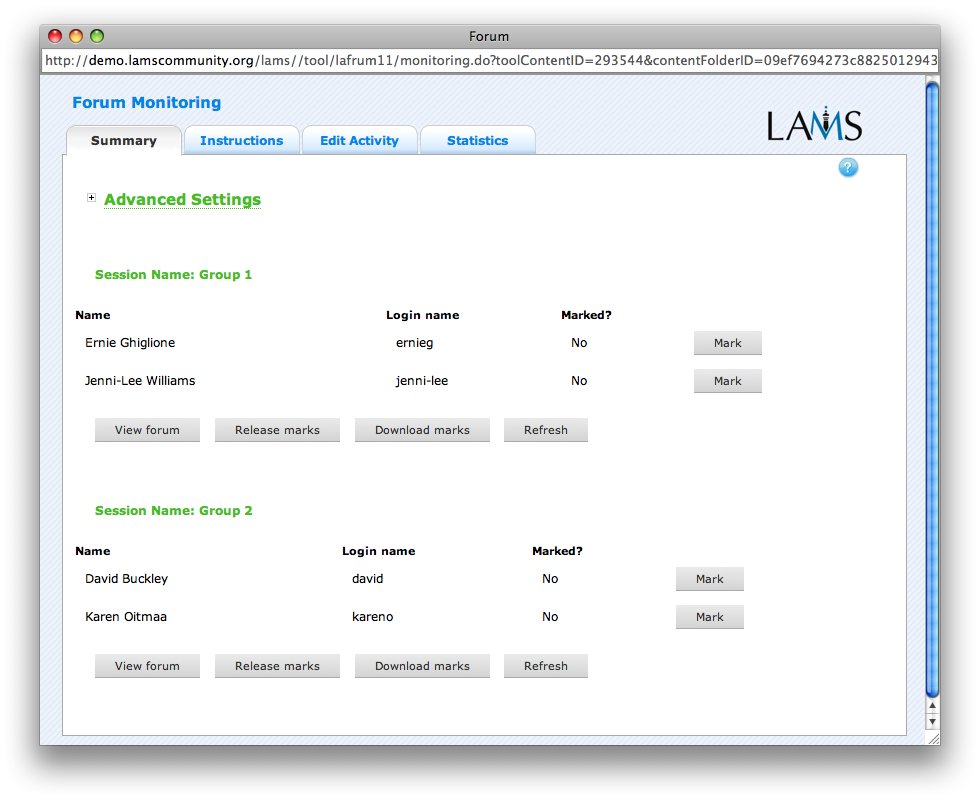Release marks for Group 1
The width and height of the screenshot is (980, 800).
(x=277, y=430)
